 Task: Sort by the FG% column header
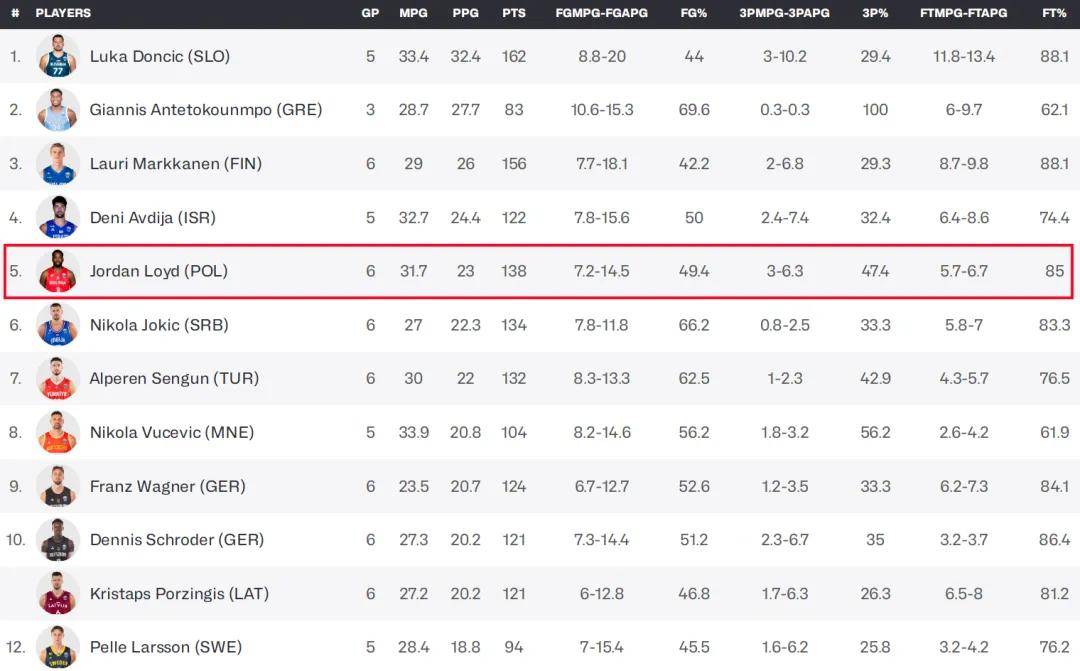coord(694,13)
